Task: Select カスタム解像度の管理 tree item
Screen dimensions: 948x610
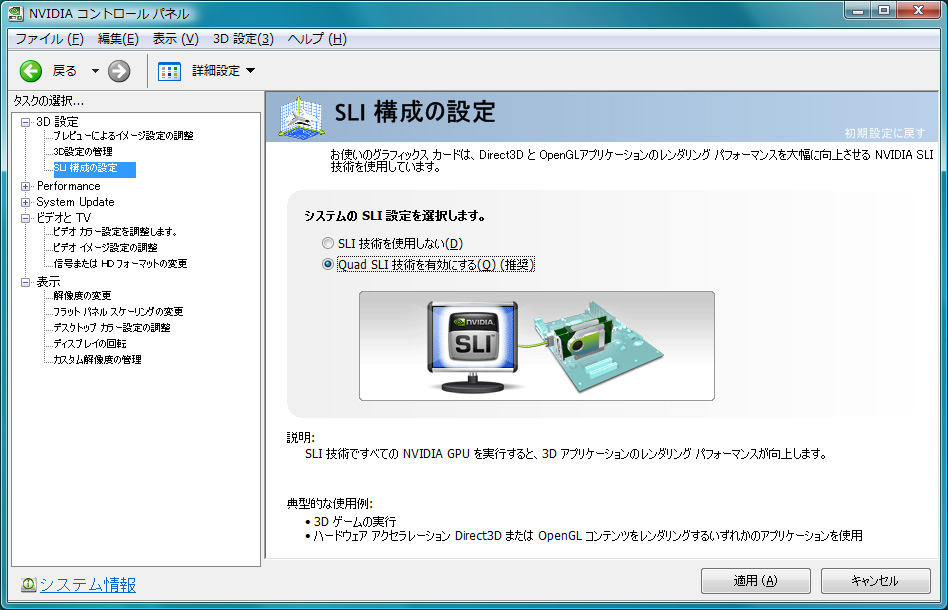Action: (x=97, y=360)
